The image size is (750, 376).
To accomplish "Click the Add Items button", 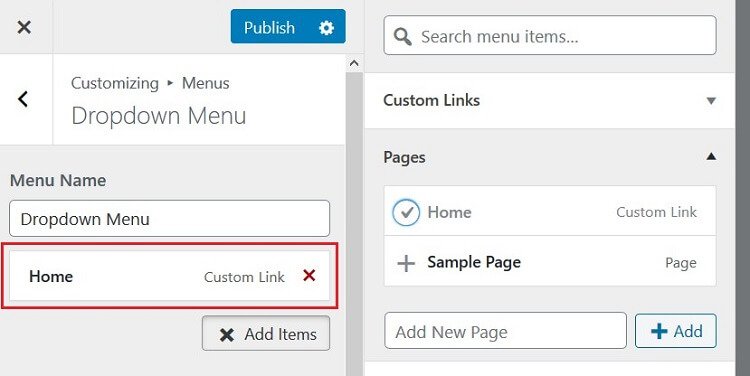I will coord(266,333).
